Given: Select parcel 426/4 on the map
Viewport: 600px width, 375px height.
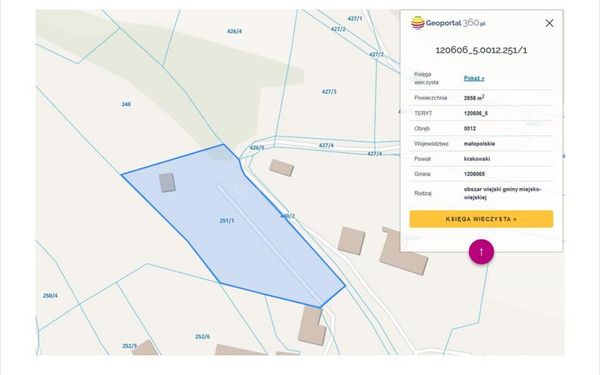Looking at the screenshot, I should pos(234,31).
